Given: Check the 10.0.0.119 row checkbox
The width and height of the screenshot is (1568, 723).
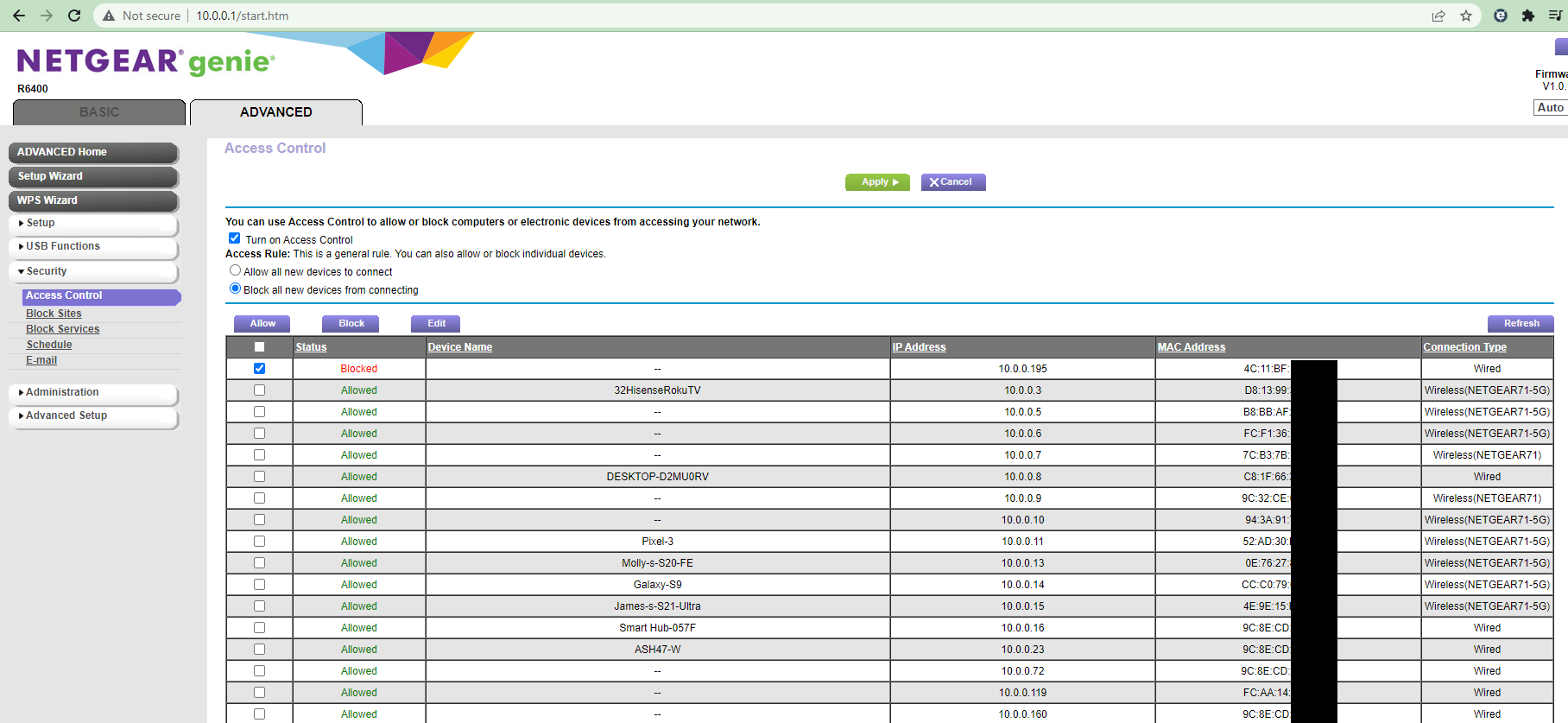Looking at the screenshot, I should (x=259, y=693).
